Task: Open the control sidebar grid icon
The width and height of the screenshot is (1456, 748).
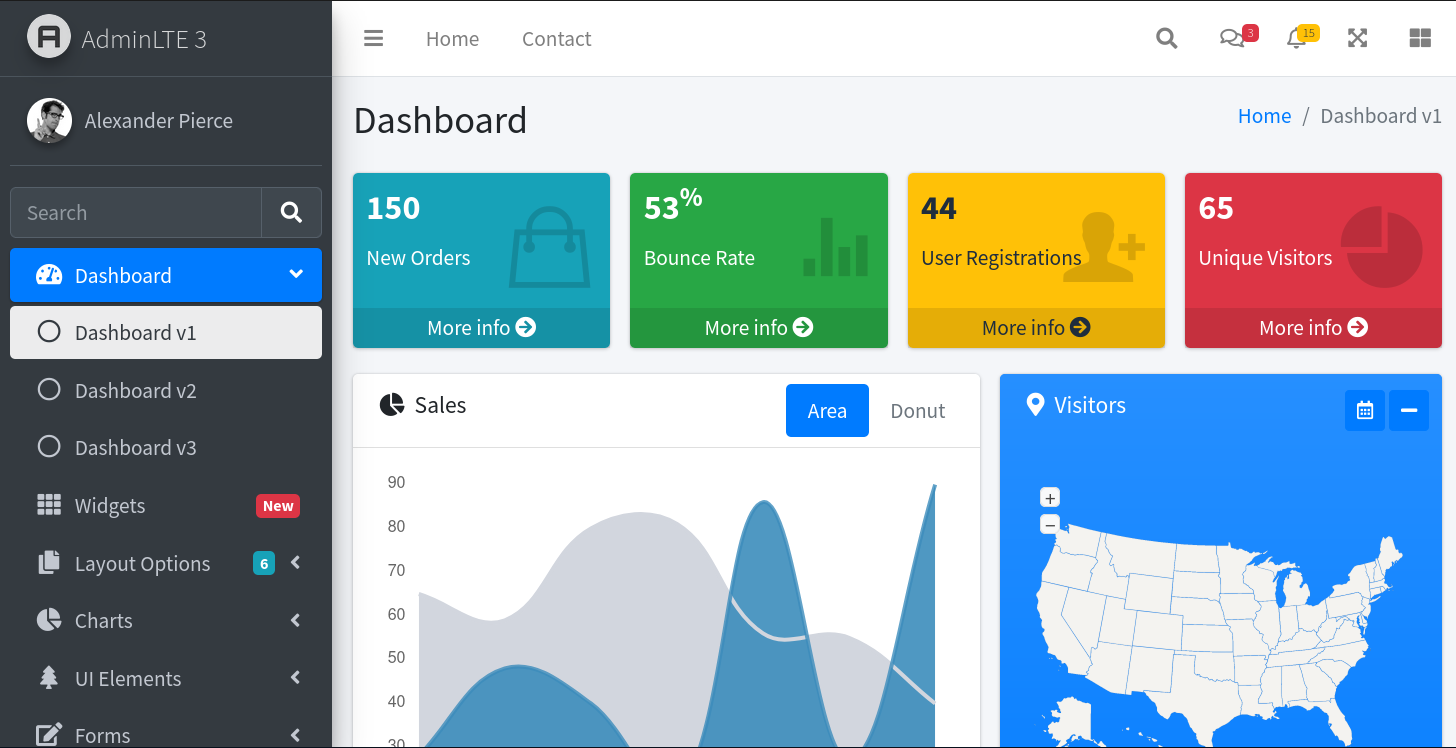Action: pos(1420,39)
